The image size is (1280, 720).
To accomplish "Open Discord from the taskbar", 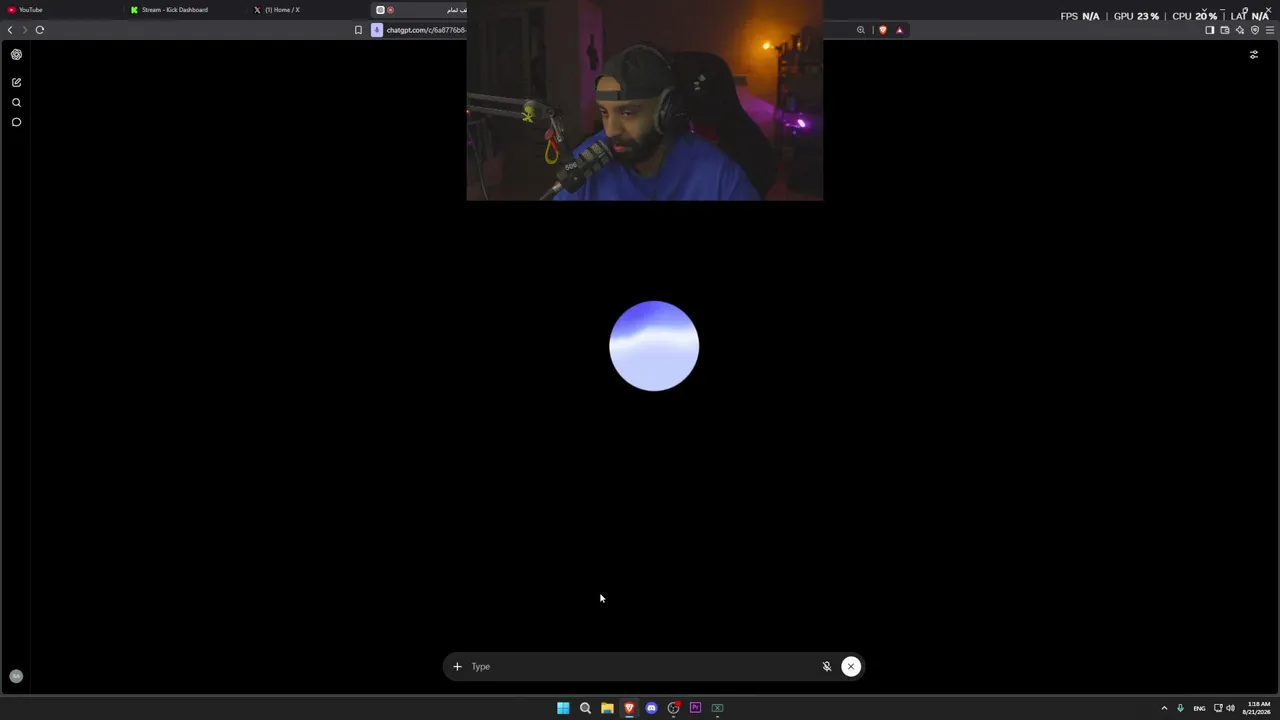I will 651,708.
